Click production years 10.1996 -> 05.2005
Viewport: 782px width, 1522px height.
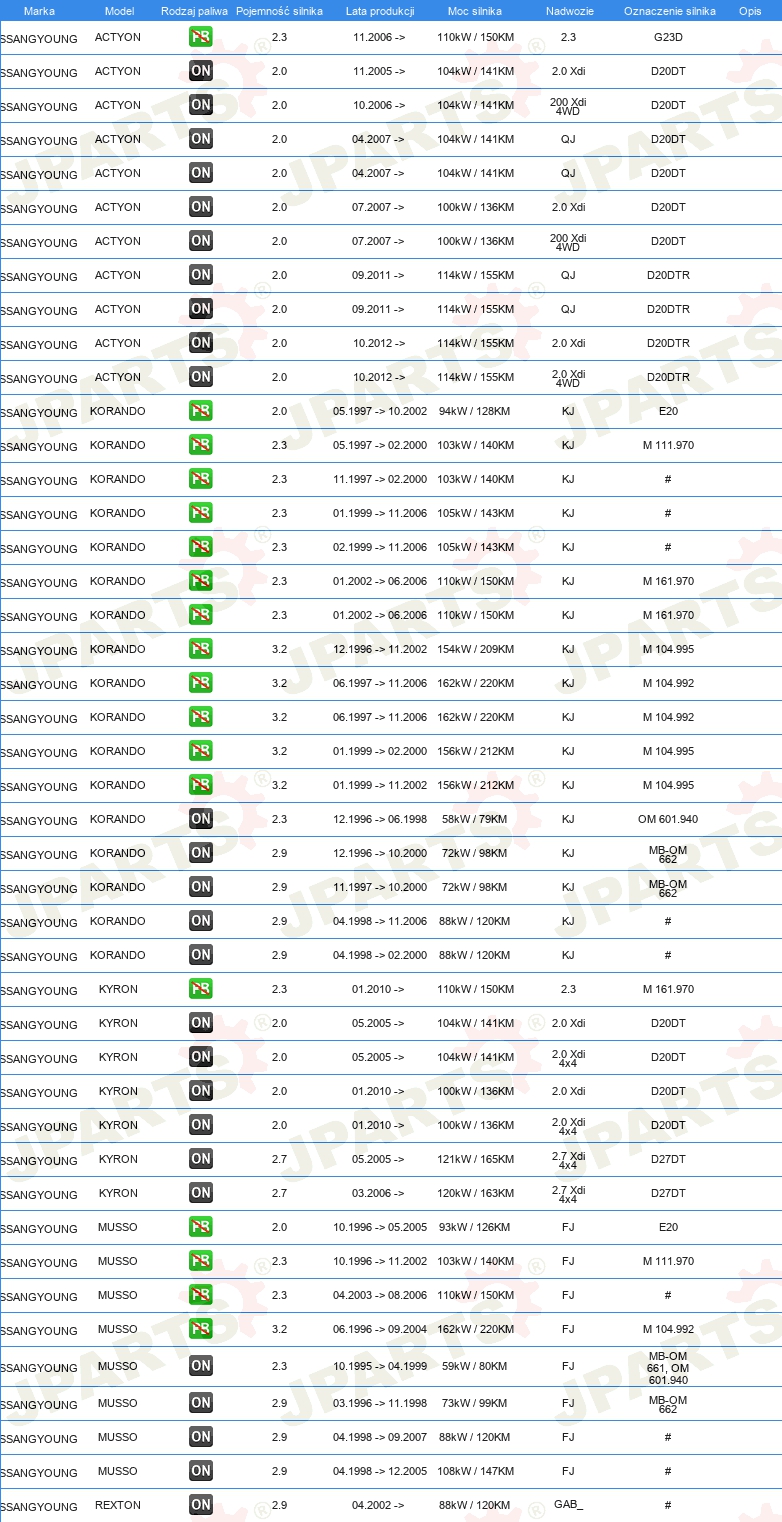(380, 1227)
